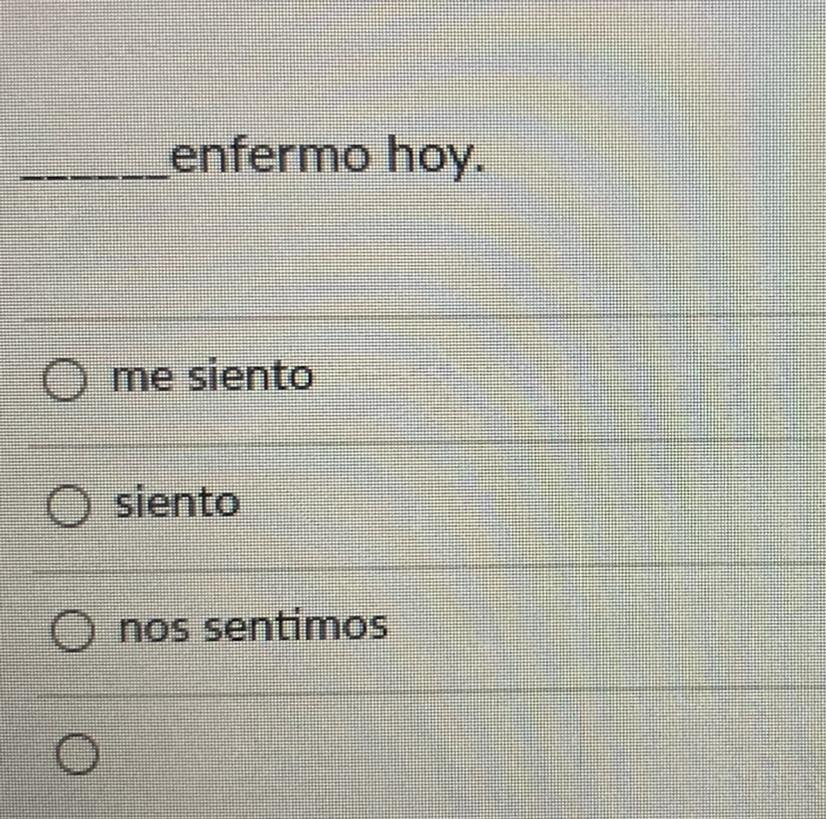Screen dimensions: 826x819
Task: Click the word "nos" in third option
Action: (x=154, y=629)
